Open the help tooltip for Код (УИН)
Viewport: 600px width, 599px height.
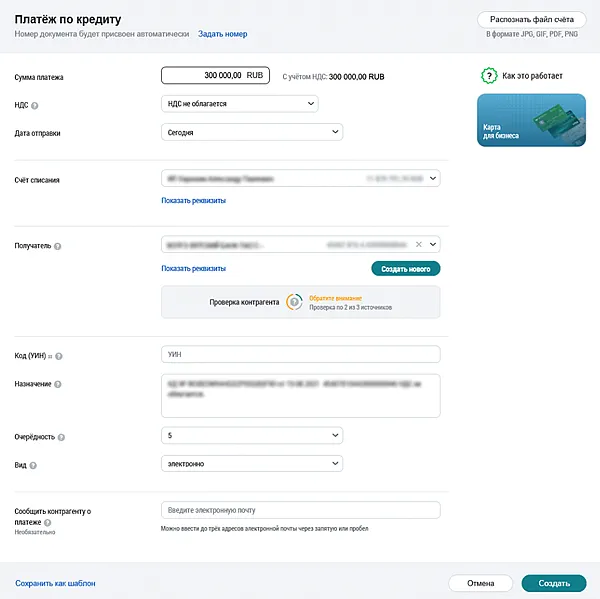pyautogui.click(x=57, y=356)
